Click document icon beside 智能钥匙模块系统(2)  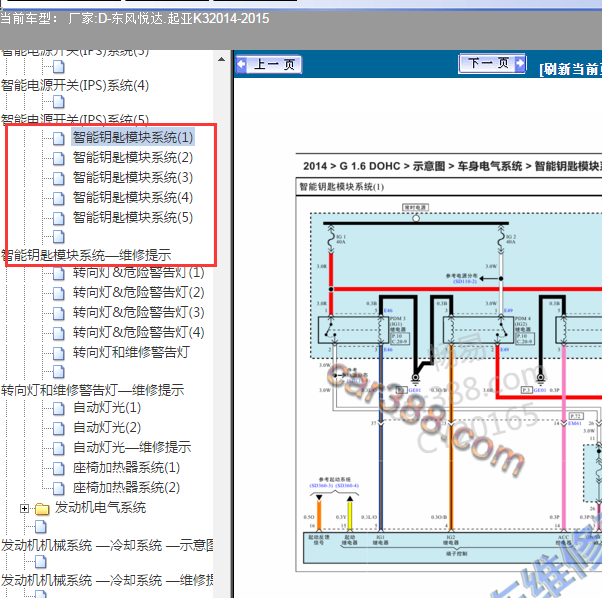(58, 158)
